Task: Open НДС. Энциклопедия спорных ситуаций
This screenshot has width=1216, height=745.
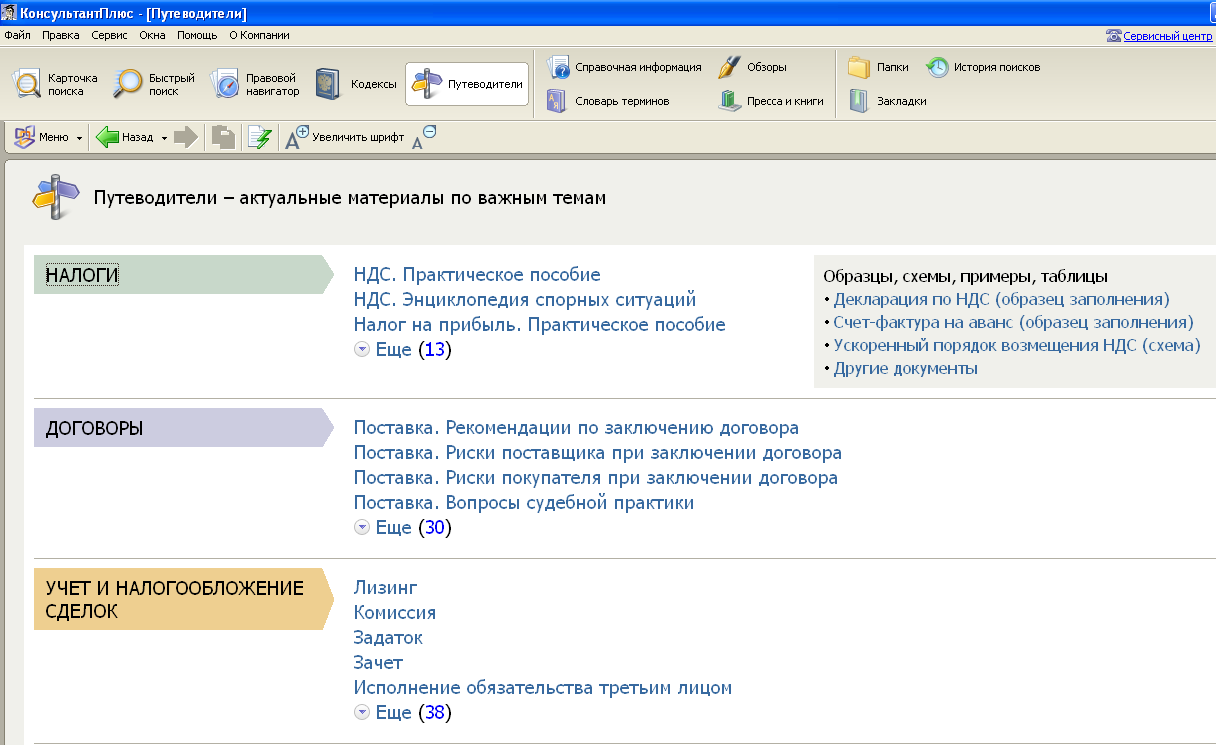Action: [x=525, y=299]
